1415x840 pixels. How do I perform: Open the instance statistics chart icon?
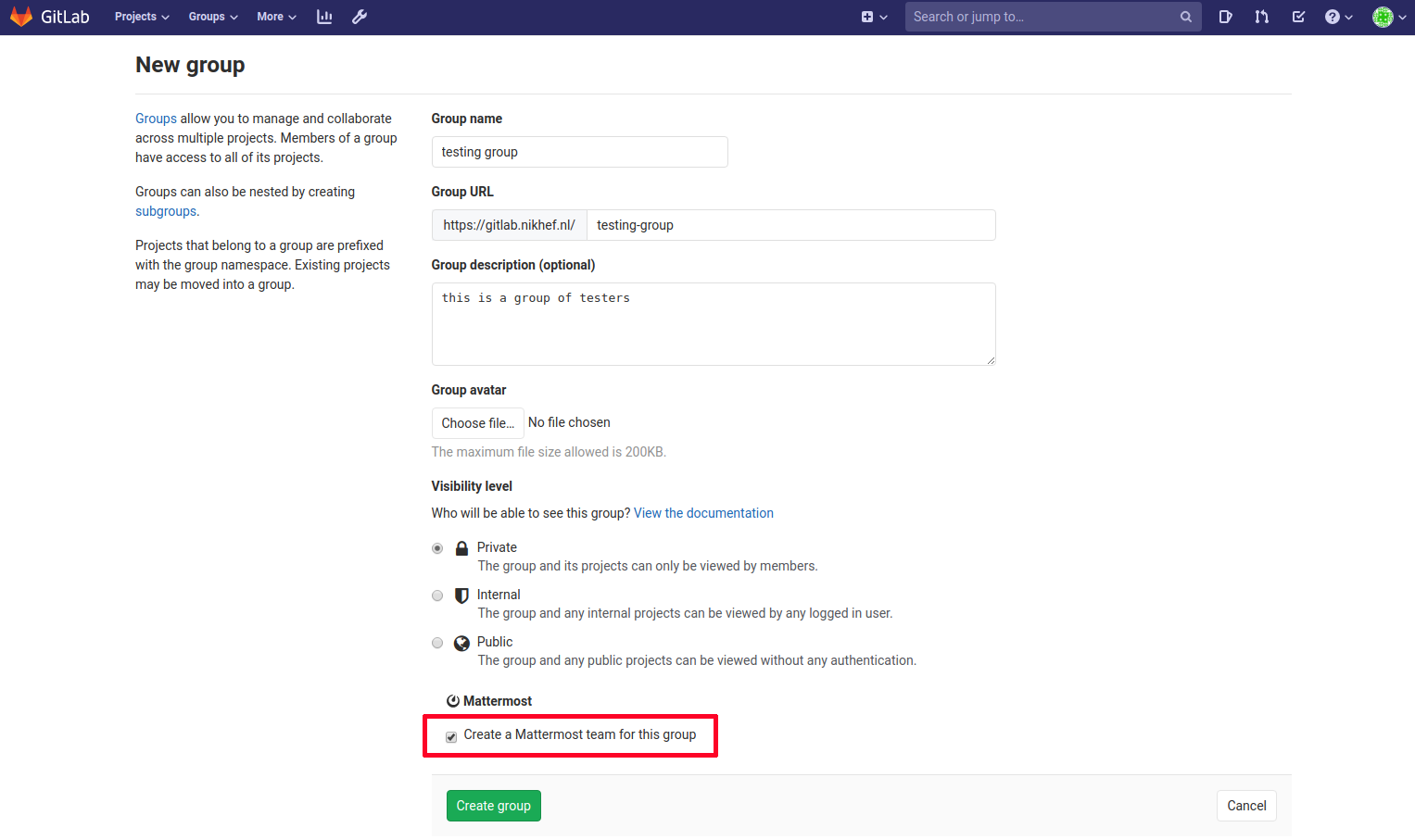click(324, 17)
